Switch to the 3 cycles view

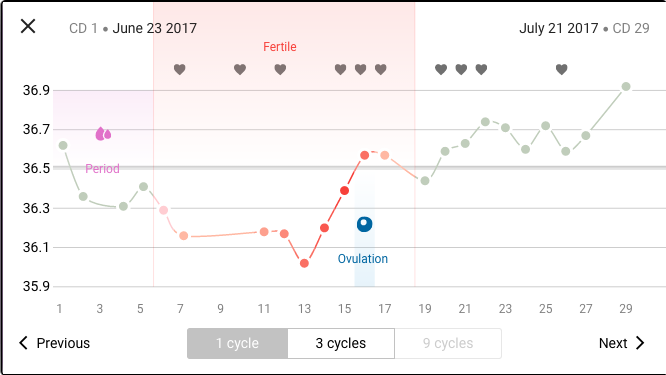[341, 343]
